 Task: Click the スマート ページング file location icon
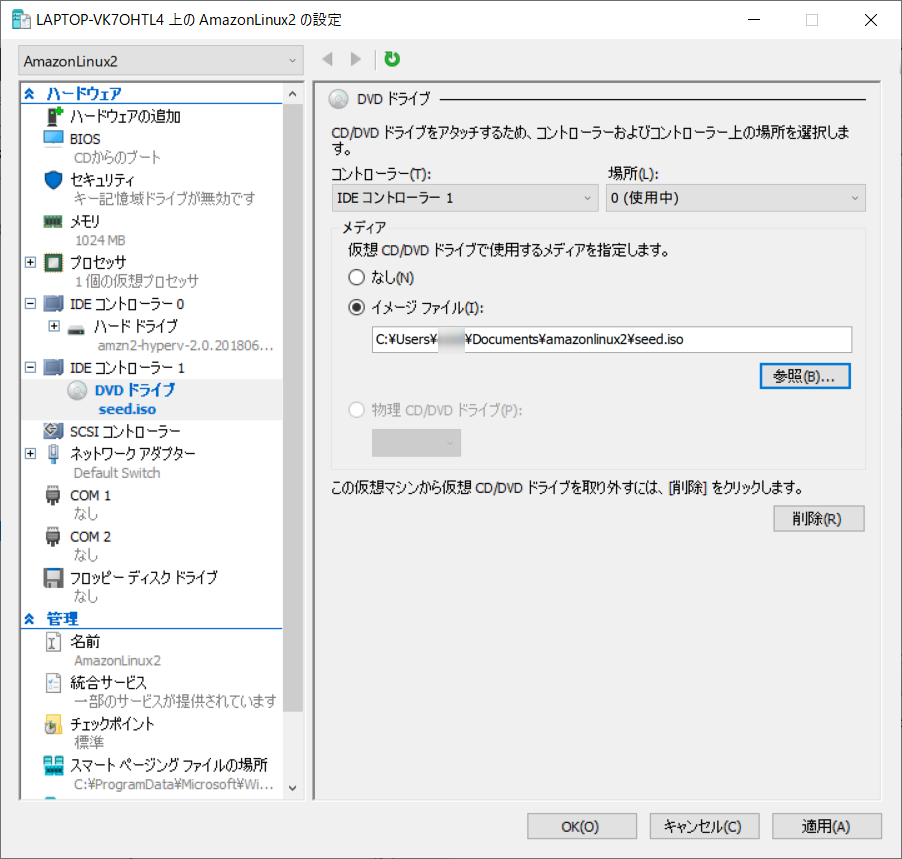coord(53,765)
